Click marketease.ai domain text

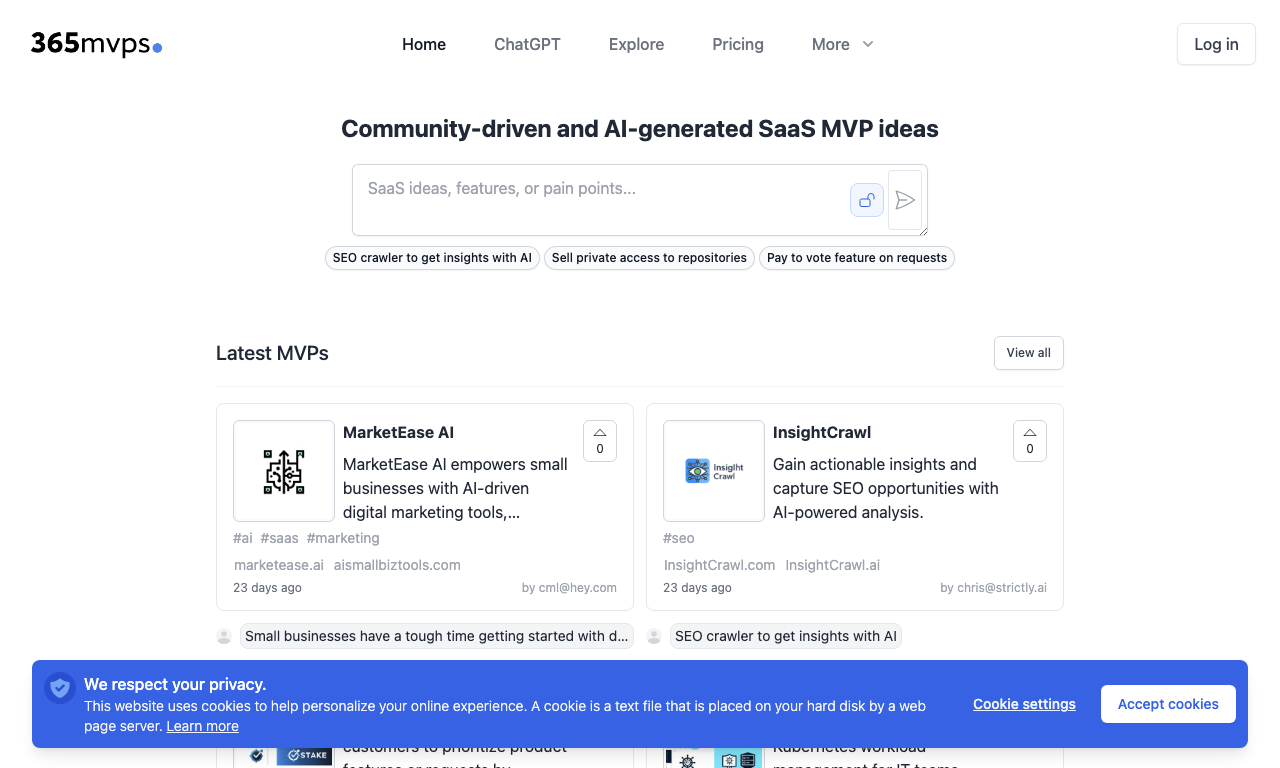(279, 565)
